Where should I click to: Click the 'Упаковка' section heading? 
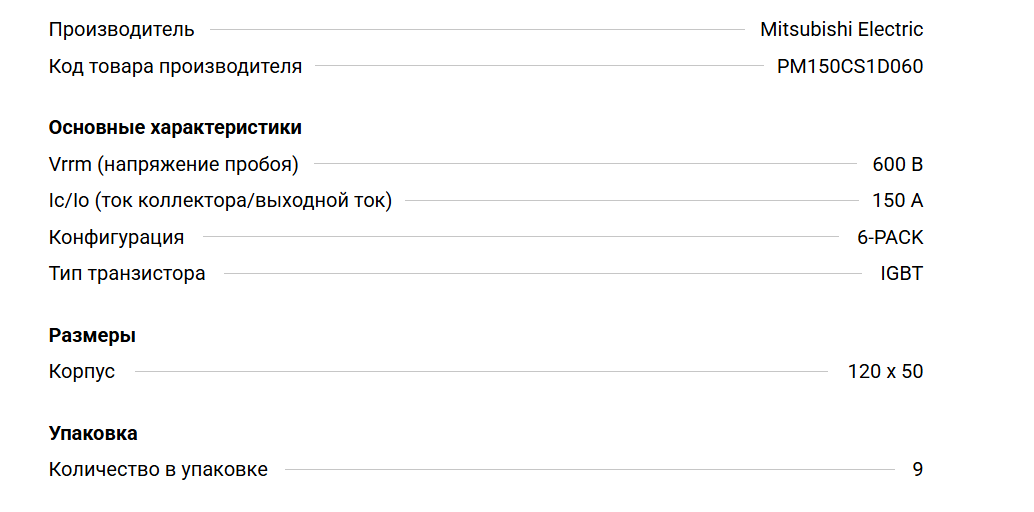tap(93, 434)
